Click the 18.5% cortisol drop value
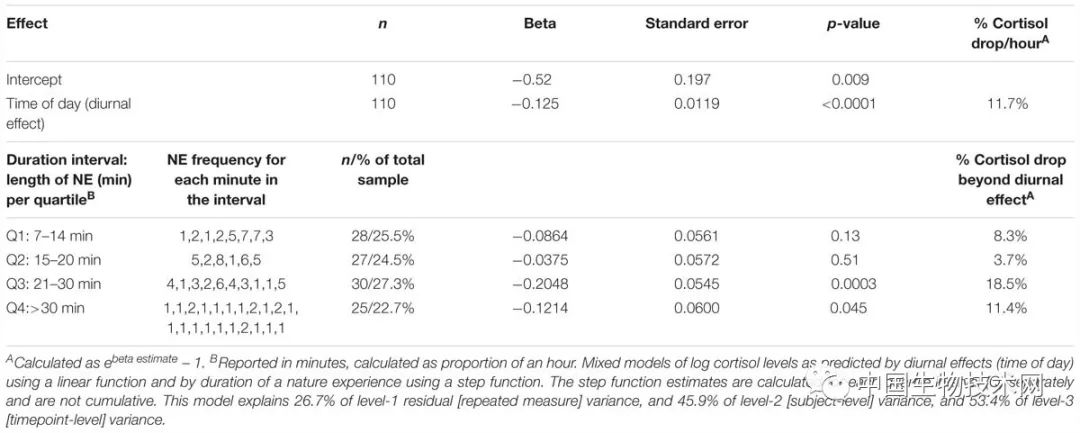 click(1006, 284)
